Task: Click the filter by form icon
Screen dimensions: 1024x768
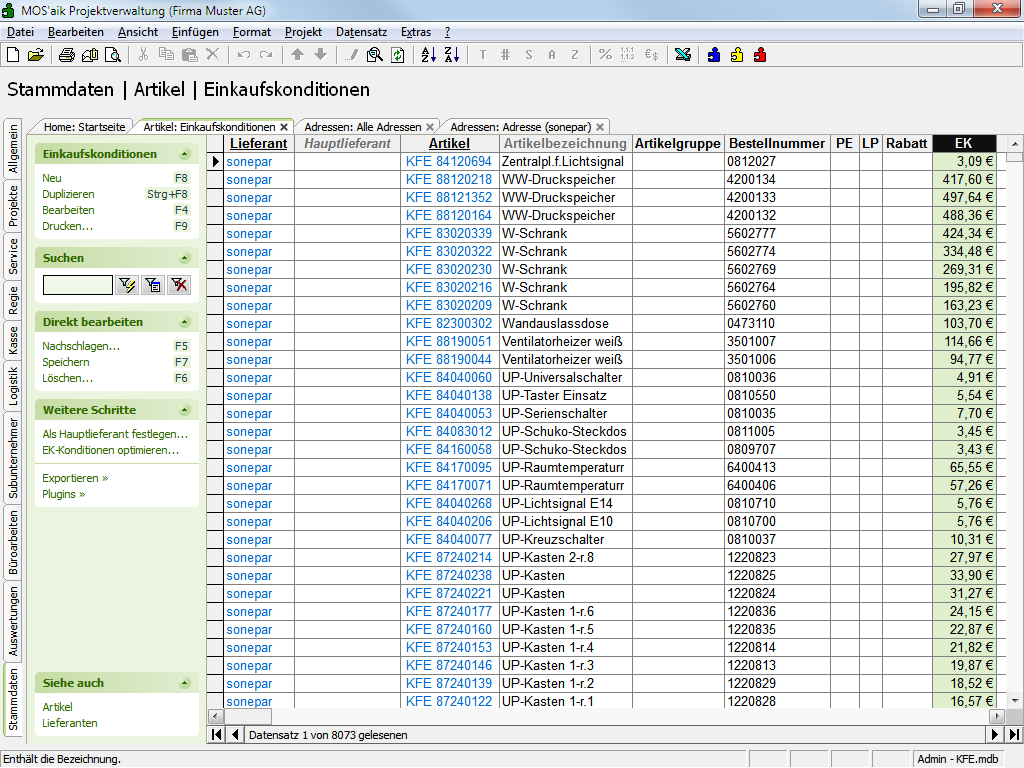Action: pos(152,286)
